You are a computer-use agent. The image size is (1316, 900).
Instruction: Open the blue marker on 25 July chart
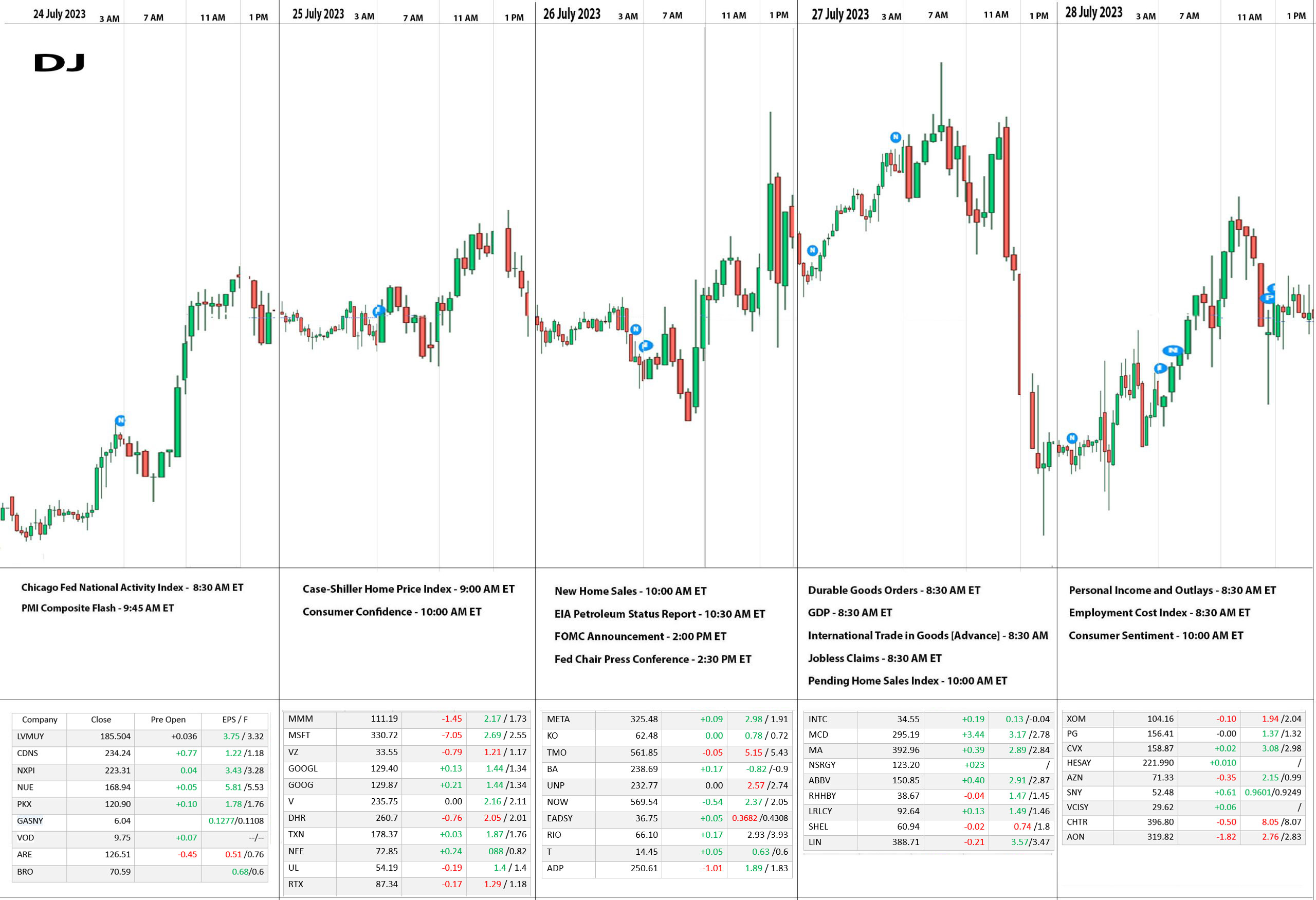tap(379, 311)
